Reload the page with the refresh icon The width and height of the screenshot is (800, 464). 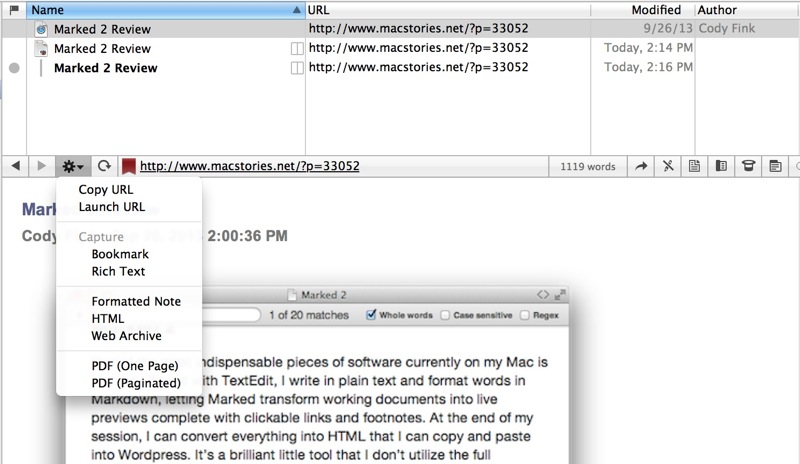pos(104,166)
